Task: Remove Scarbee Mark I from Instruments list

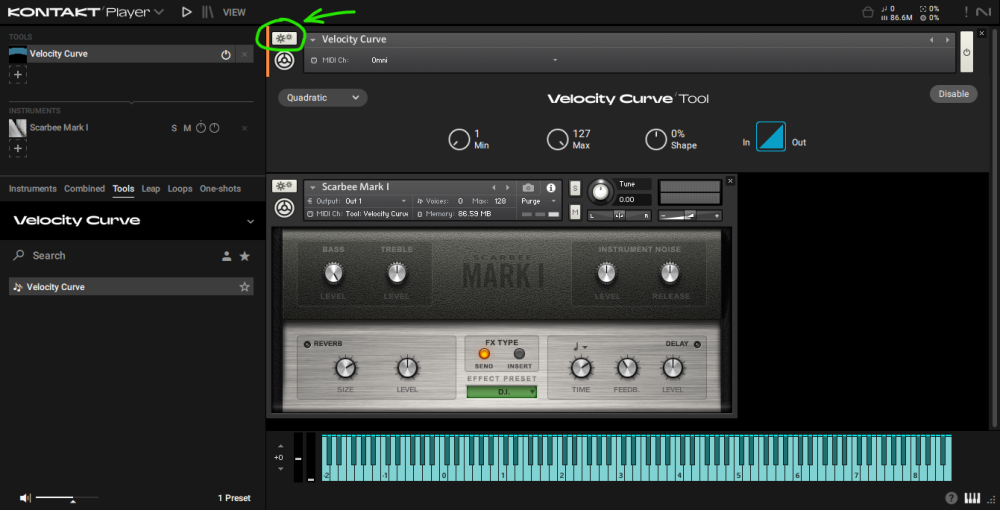Action: (x=244, y=128)
